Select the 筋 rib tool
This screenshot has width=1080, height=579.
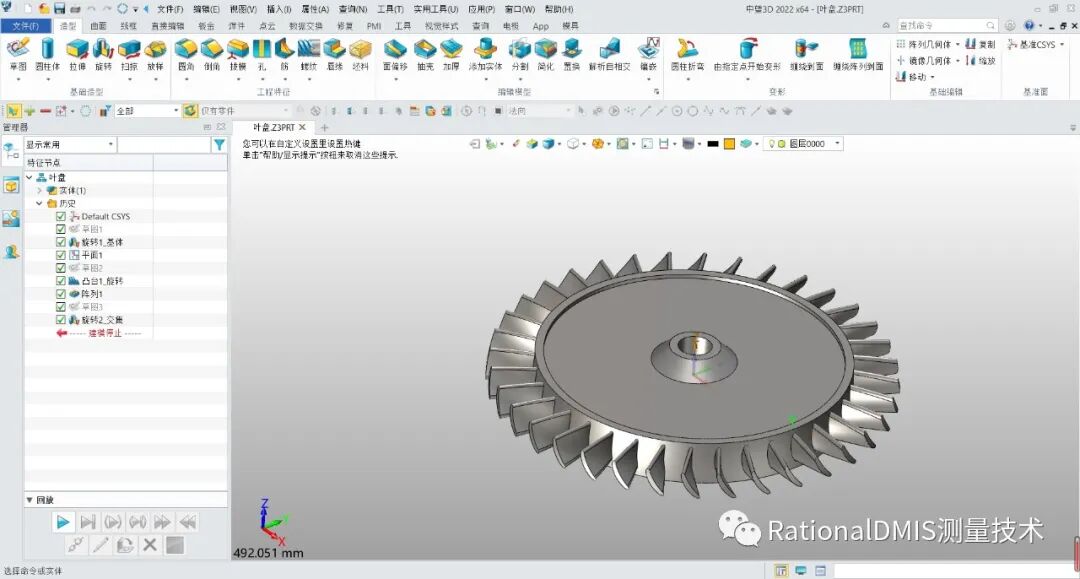pyautogui.click(x=284, y=55)
